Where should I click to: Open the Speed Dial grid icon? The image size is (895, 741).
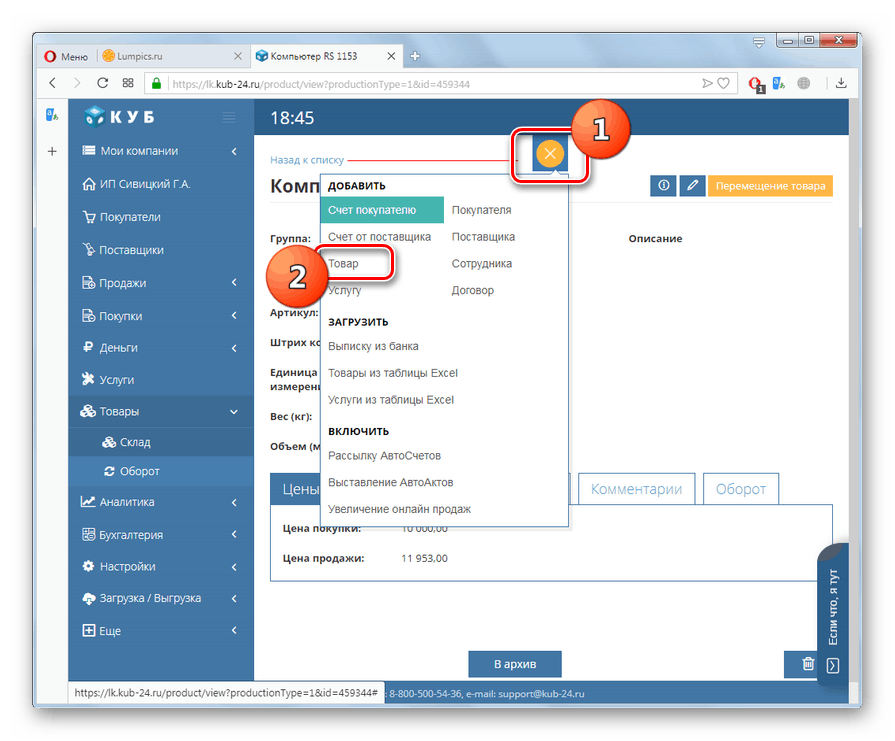coord(128,83)
